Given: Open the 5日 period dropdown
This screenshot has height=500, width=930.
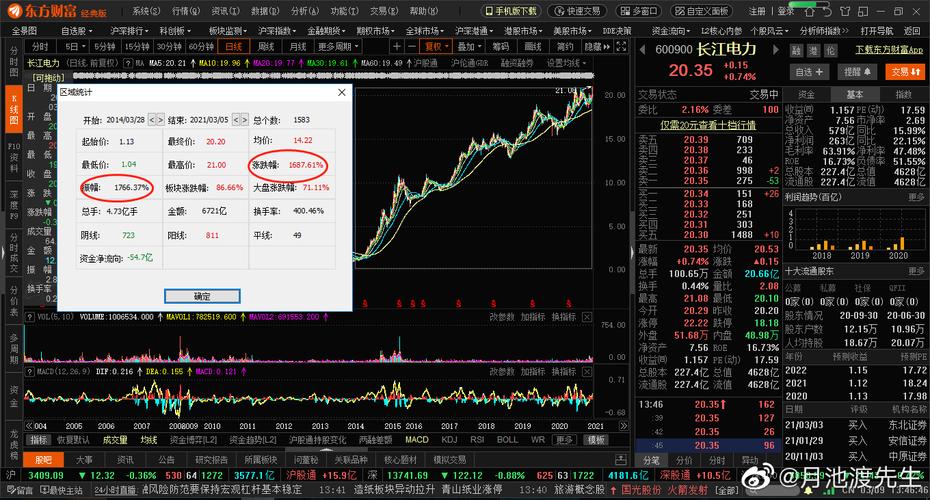Looking at the screenshot, I should [75, 46].
